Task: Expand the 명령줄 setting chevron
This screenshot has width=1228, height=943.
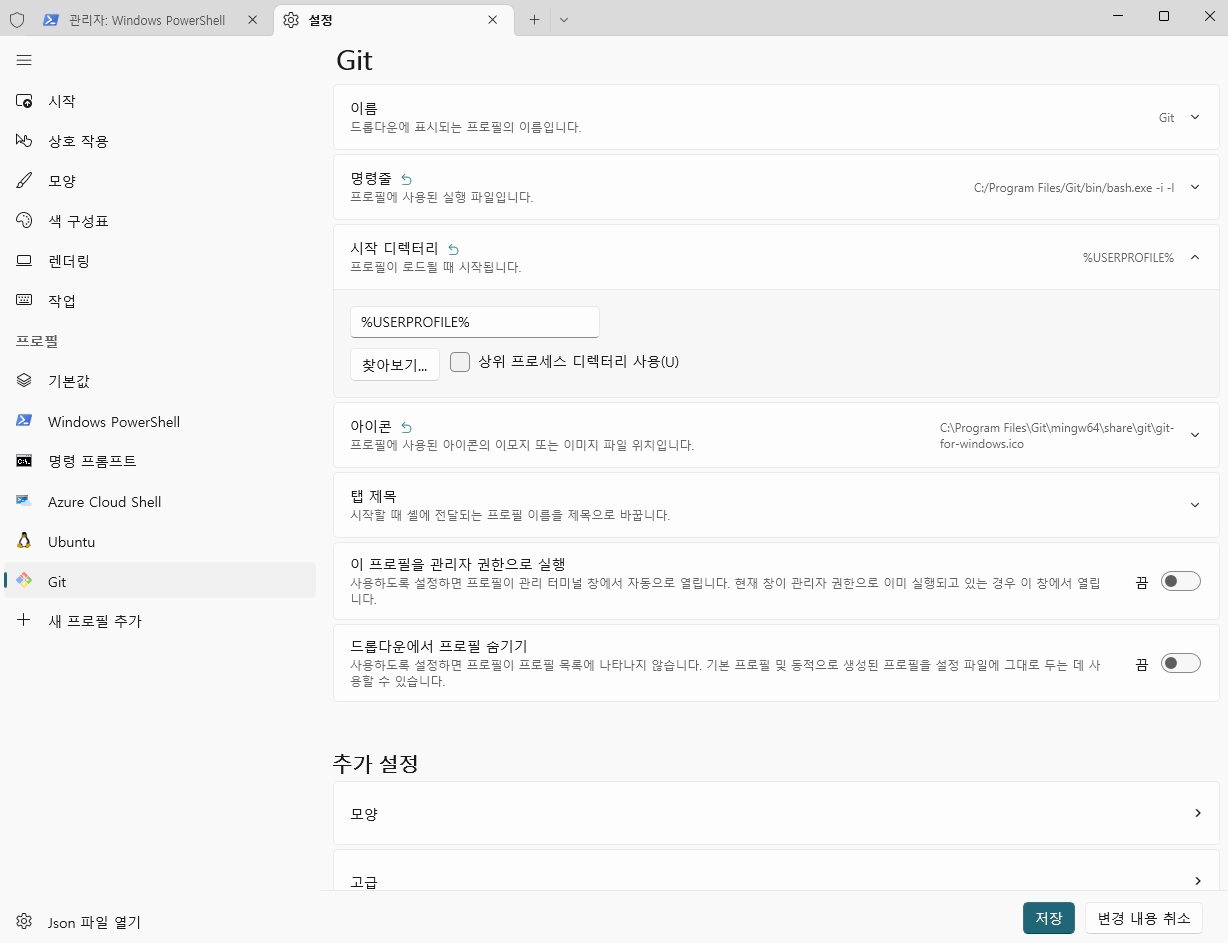Action: (x=1195, y=187)
